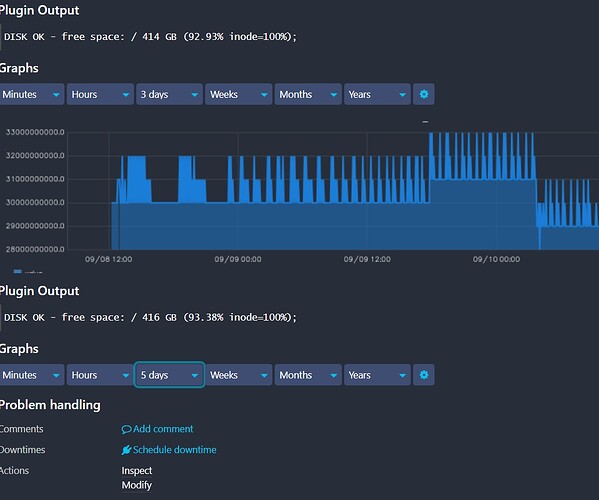Image resolution: width=599 pixels, height=500 pixels.
Task: Click the 09/08 12:00 axis label
Action: 108,259
